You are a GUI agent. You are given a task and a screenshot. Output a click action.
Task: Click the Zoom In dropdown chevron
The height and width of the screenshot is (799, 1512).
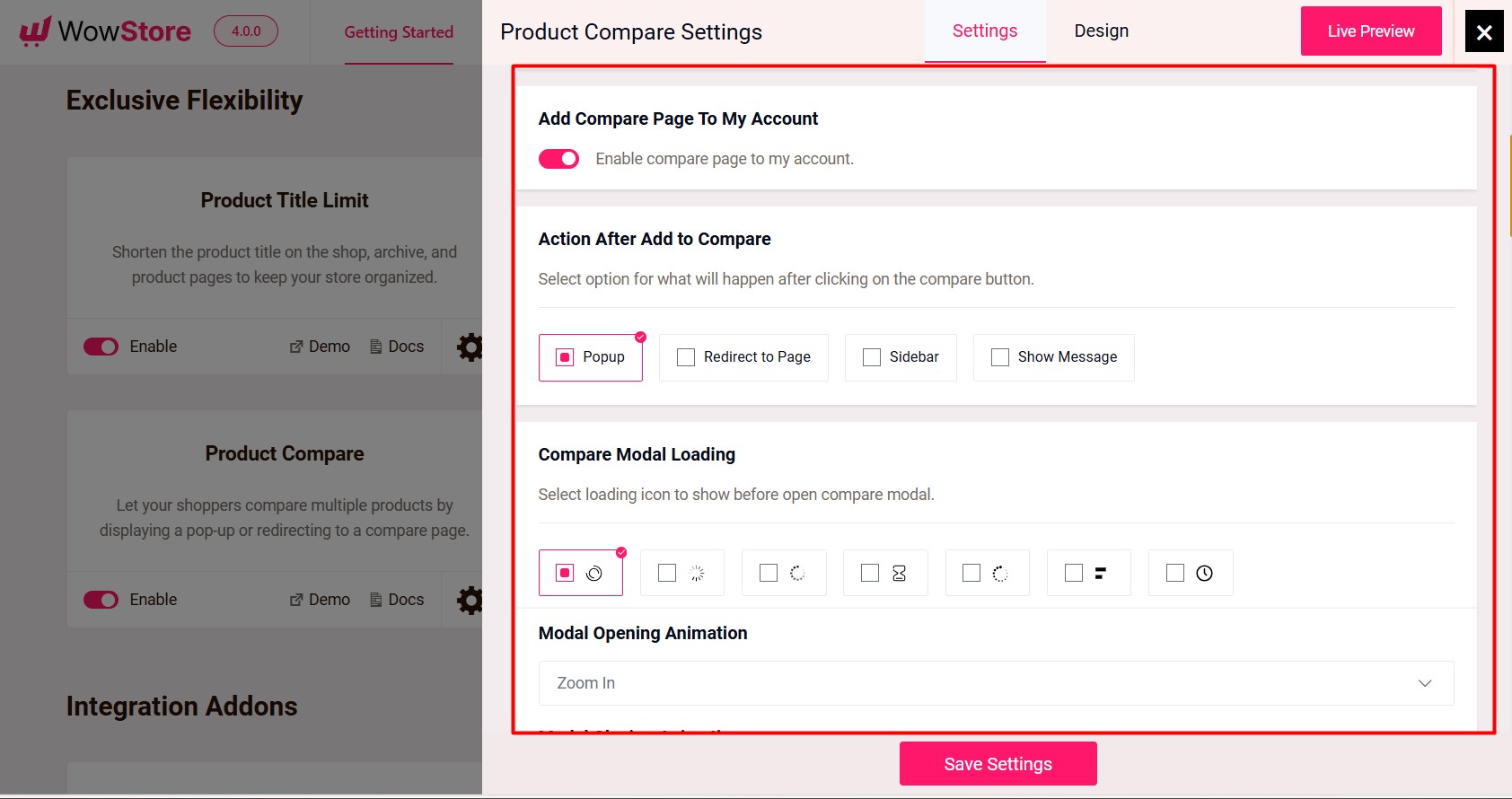[x=1425, y=683]
